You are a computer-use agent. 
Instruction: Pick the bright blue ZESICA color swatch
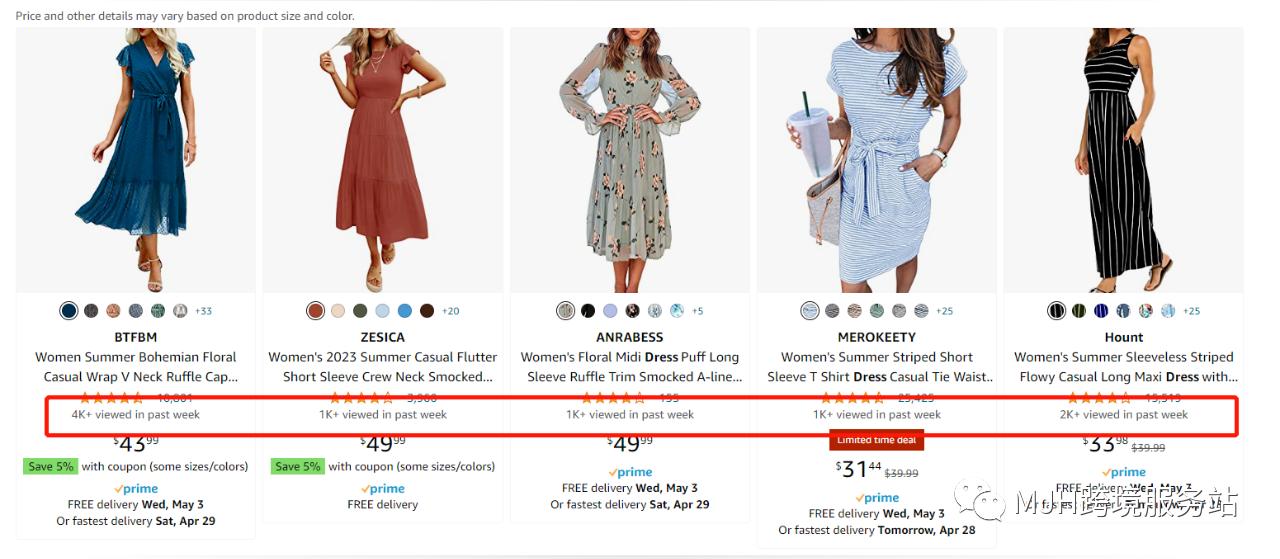click(405, 311)
